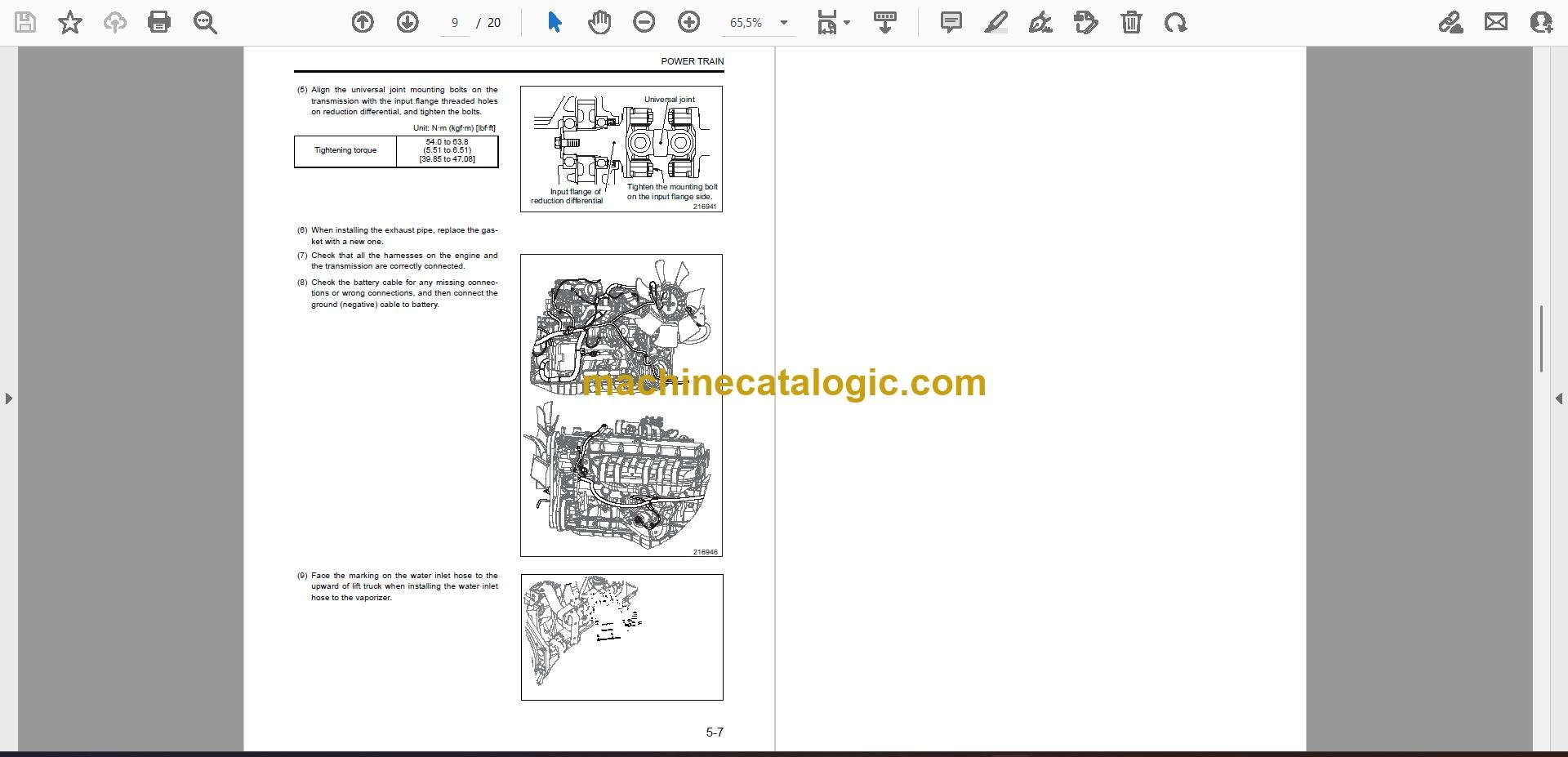Print the document
Screen dimensions: 1568x757
[x=159, y=22]
